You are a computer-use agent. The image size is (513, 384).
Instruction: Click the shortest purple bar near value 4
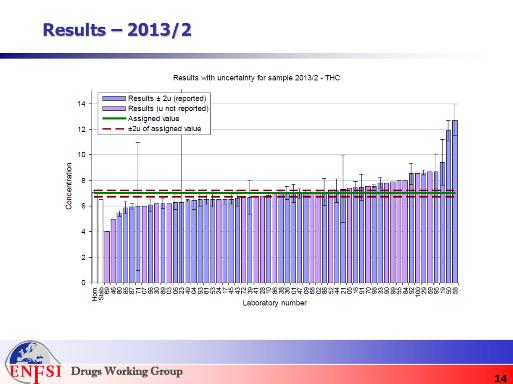107,257
